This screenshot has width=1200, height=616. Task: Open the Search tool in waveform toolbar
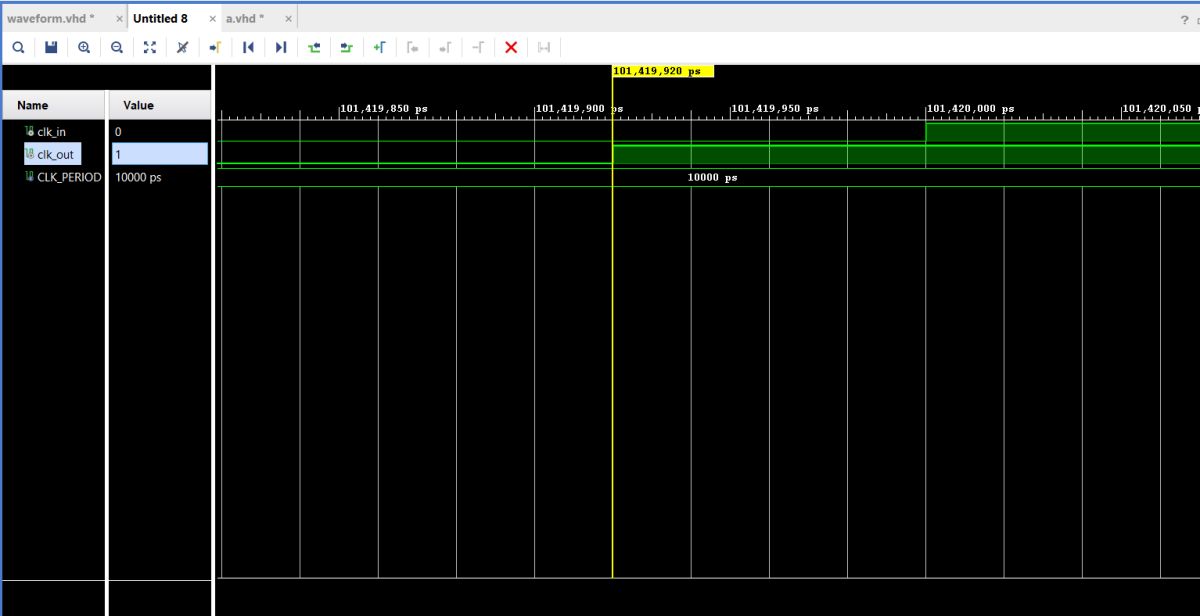[18, 47]
